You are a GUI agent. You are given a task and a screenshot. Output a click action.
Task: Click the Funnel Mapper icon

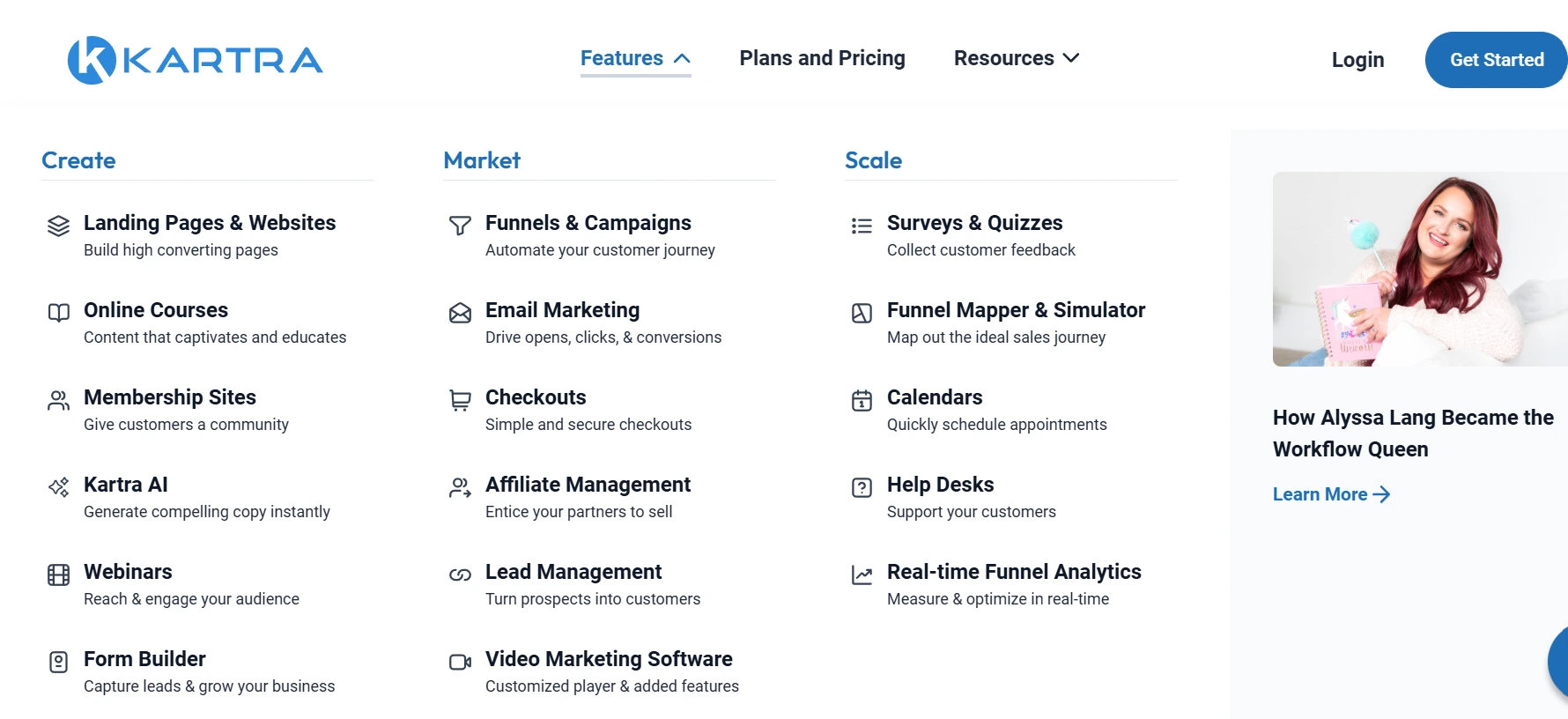pos(862,313)
